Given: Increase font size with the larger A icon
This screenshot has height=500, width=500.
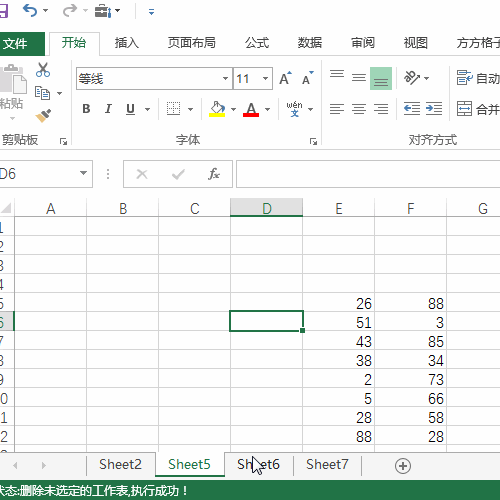Looking at the screenshot, I should [285, 79].
